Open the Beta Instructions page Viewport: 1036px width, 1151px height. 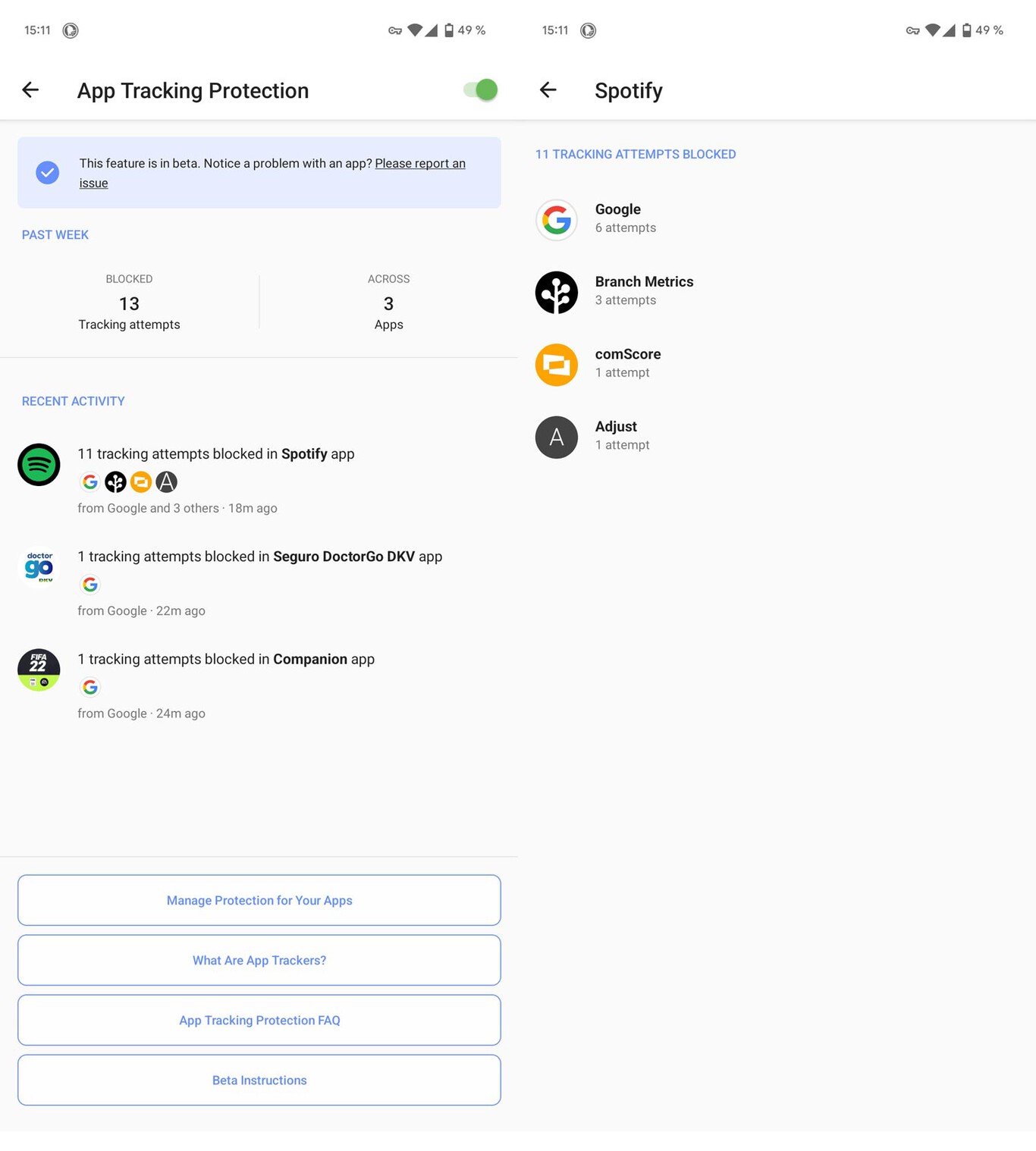(x=259, y=1080)
